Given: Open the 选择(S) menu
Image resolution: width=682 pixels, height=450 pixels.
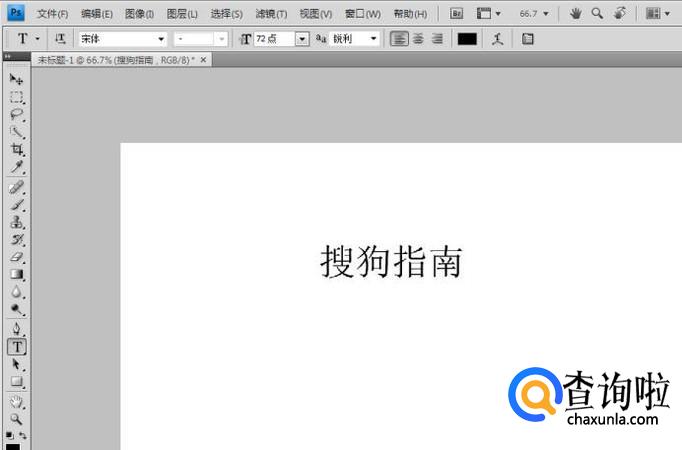Looking at the screenshot, I should pos(226,14).
